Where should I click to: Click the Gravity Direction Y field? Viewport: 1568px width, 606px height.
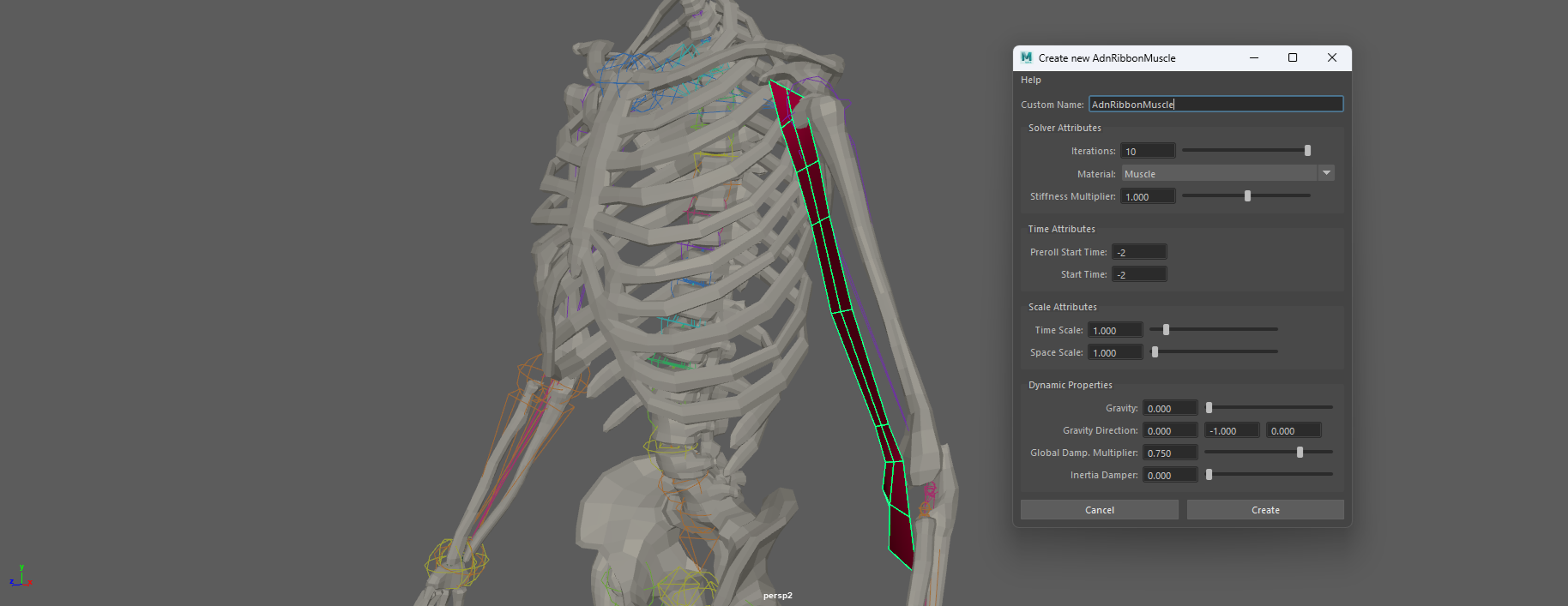pyautogui.click(x=1231, y=430)
